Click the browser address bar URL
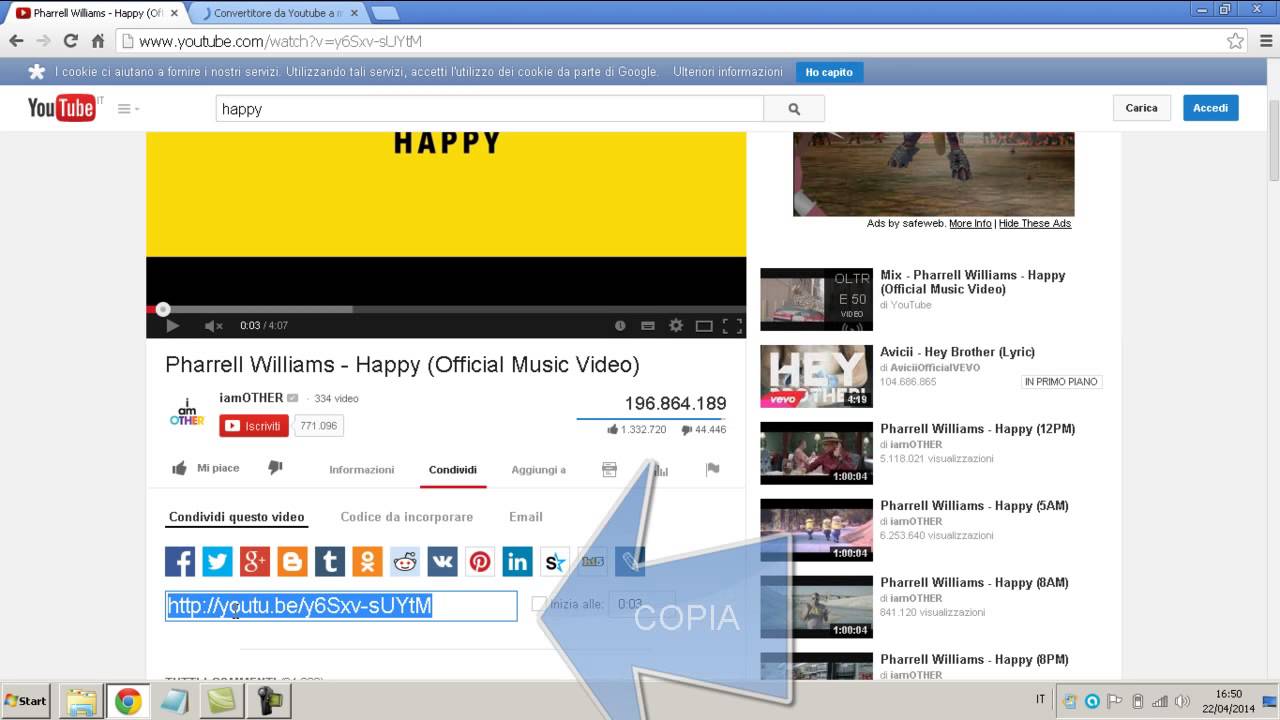 point(280,41)
